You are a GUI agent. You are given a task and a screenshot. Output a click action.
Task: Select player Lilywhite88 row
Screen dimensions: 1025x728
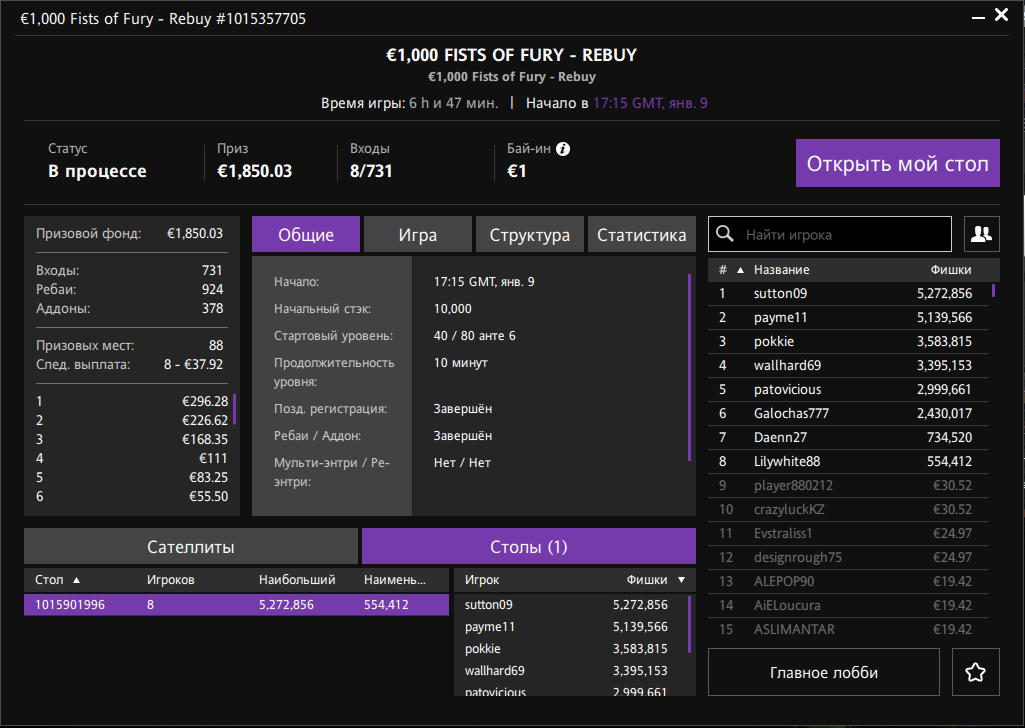click(848, 461)
